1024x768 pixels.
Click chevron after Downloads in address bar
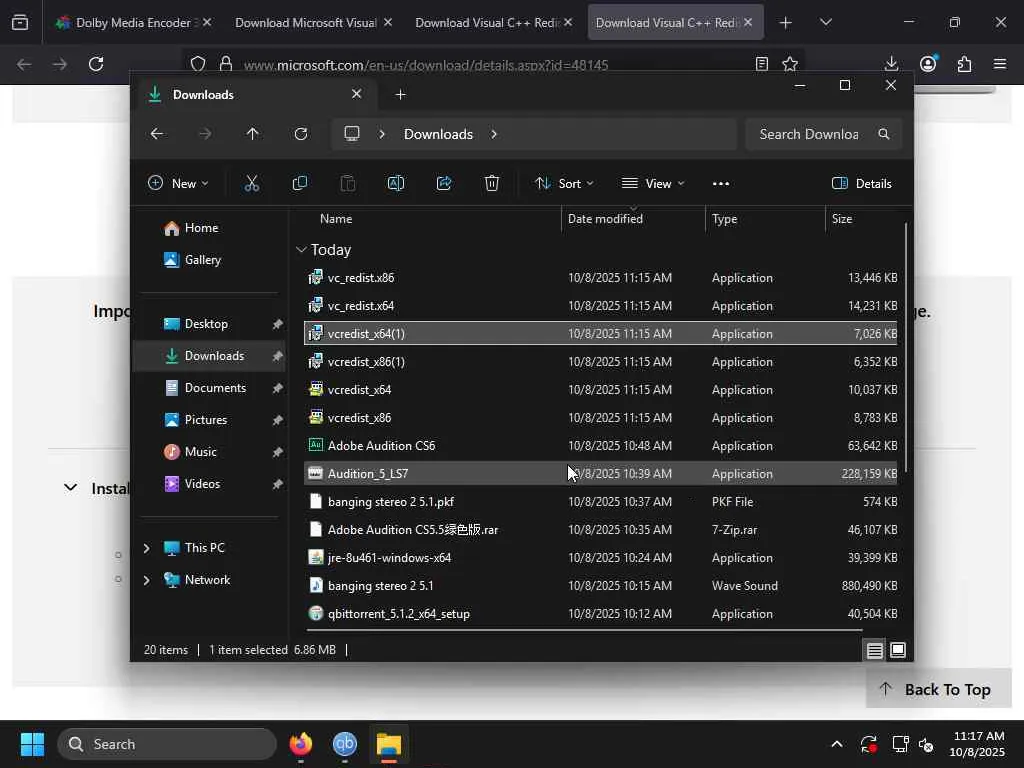(494, 134)
